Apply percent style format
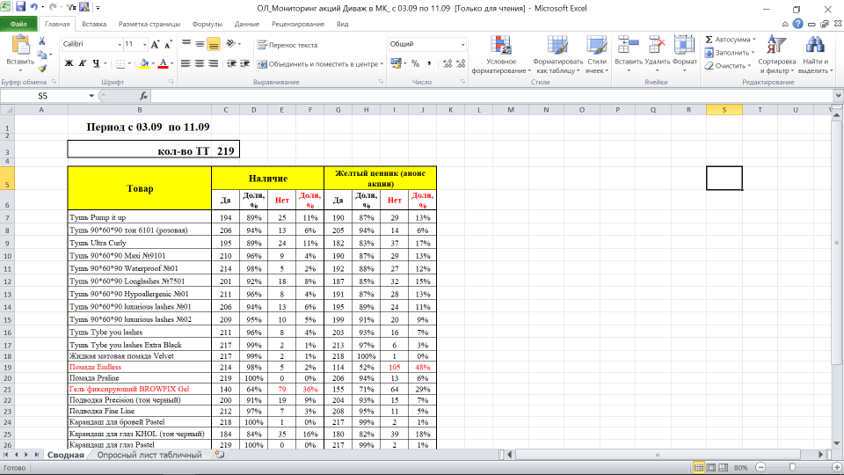 [x=416, y=64]
